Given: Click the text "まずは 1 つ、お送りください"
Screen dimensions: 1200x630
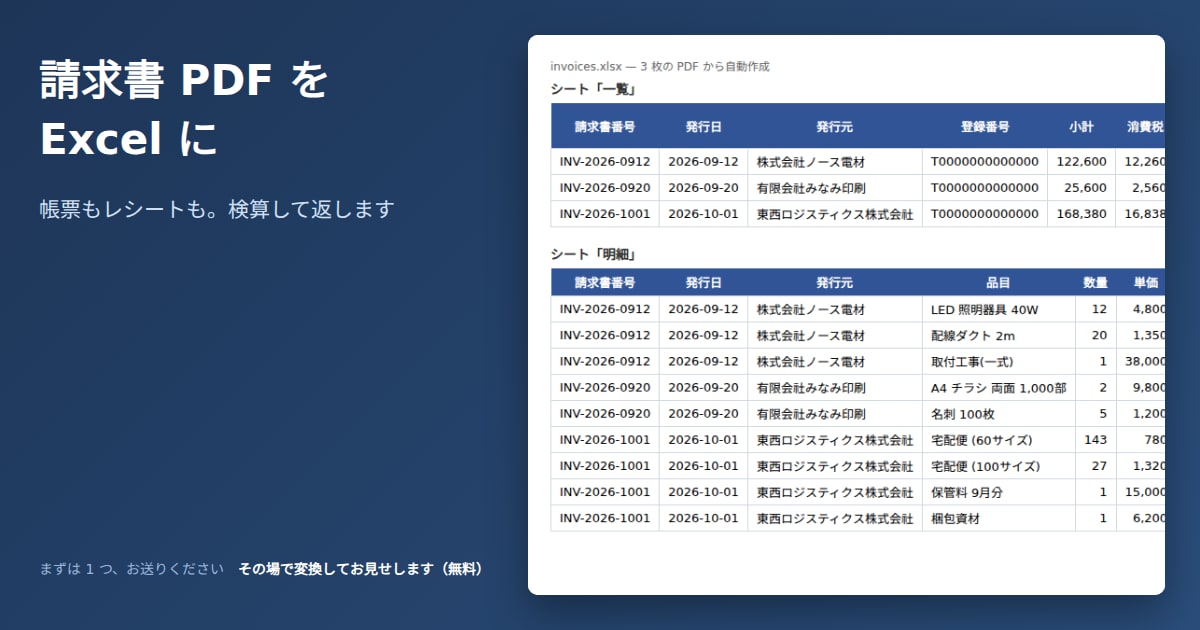Looking at the screenshot, I should [x=132, y=569].
